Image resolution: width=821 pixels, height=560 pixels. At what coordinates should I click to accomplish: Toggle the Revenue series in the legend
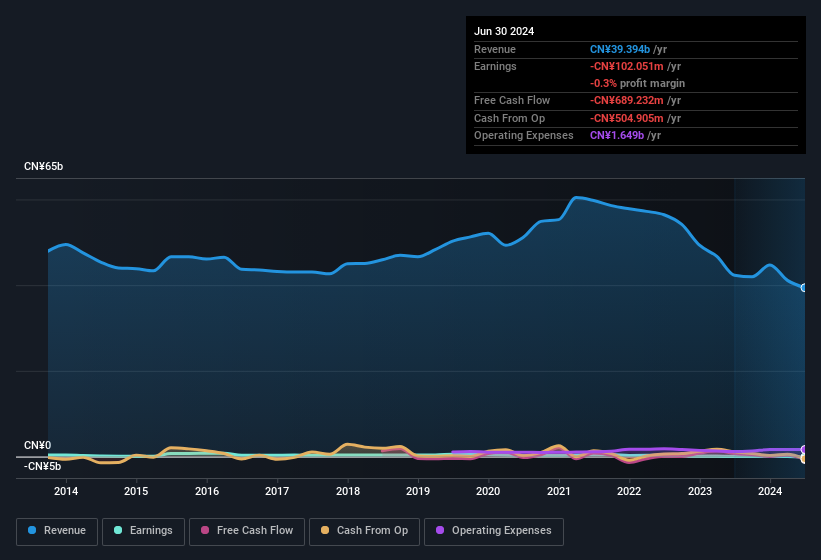pos(57,531)
